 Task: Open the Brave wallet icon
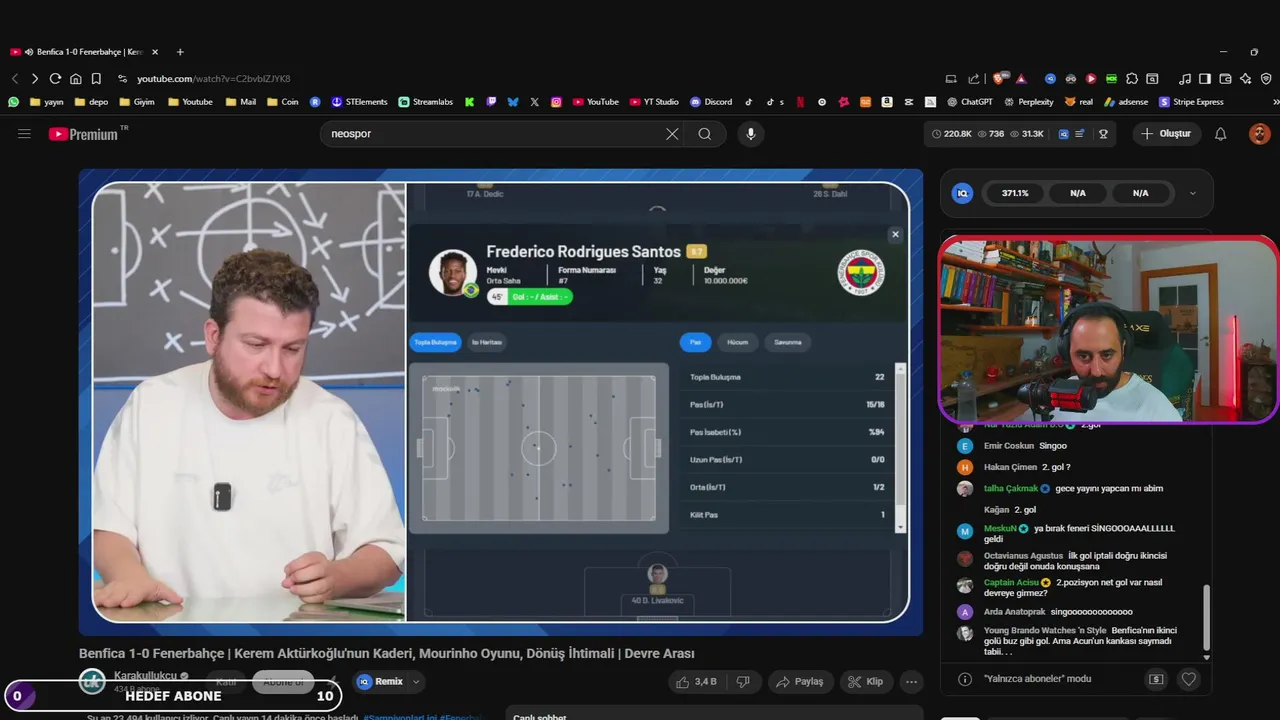(1225, 78)
